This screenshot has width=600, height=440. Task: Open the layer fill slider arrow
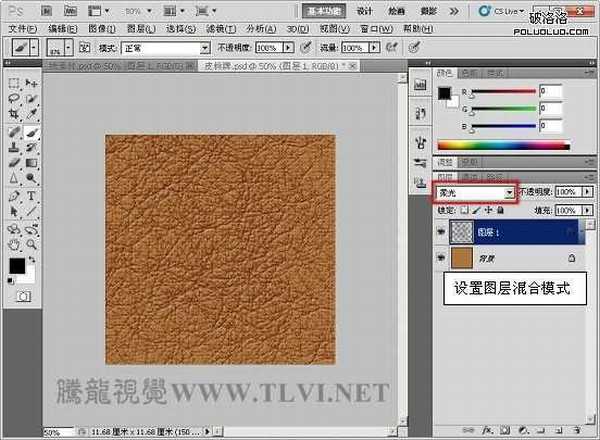pyautogui.click(x=587, y=210)
